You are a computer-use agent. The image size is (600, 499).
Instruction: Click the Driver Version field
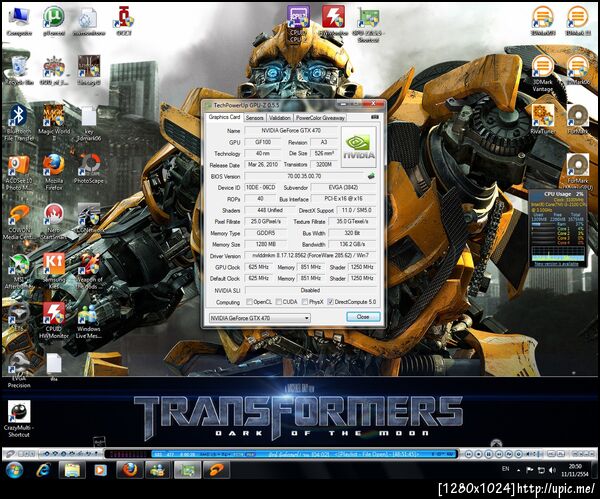point(310,255)
